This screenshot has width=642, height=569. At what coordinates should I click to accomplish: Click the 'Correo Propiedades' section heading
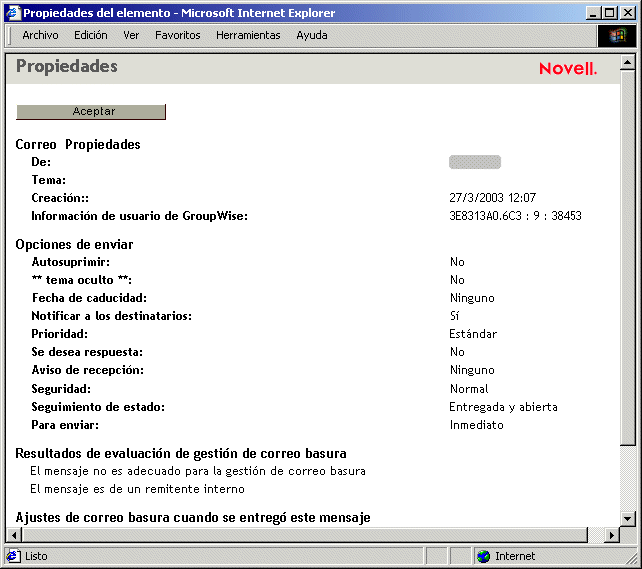[78, 145]
